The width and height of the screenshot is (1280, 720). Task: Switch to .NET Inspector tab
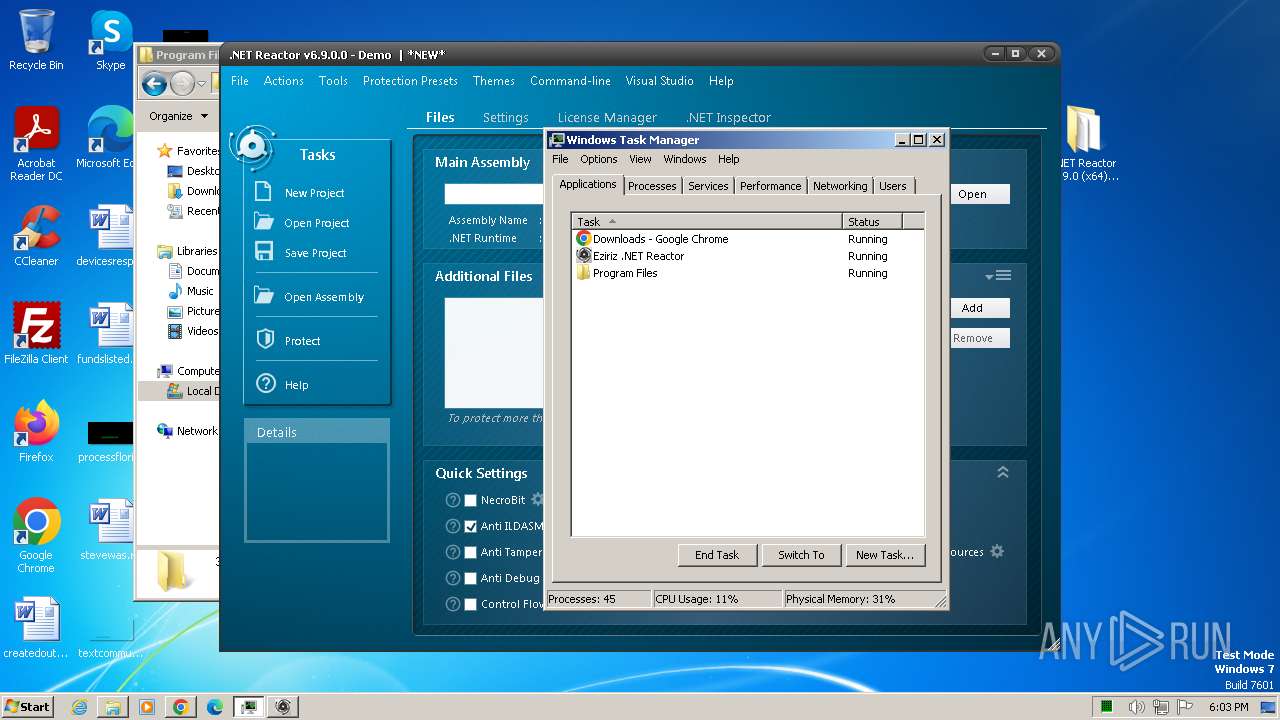728,117
